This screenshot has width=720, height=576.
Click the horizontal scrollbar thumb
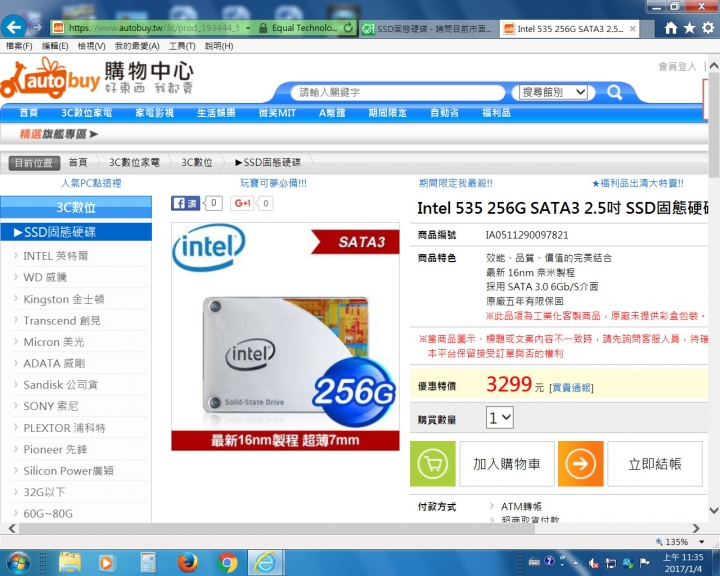click(x=277, y=528)
